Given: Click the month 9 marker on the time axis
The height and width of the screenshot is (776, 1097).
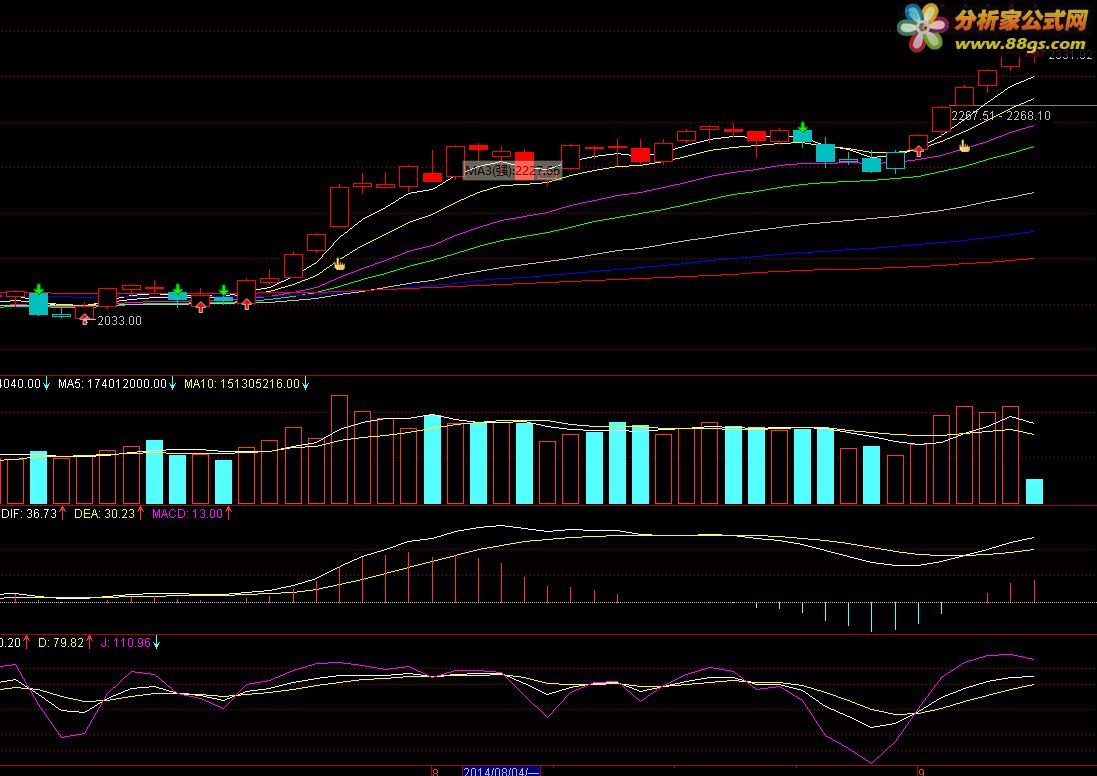Looking at the screenshot, I should click(x=921, y=772).
